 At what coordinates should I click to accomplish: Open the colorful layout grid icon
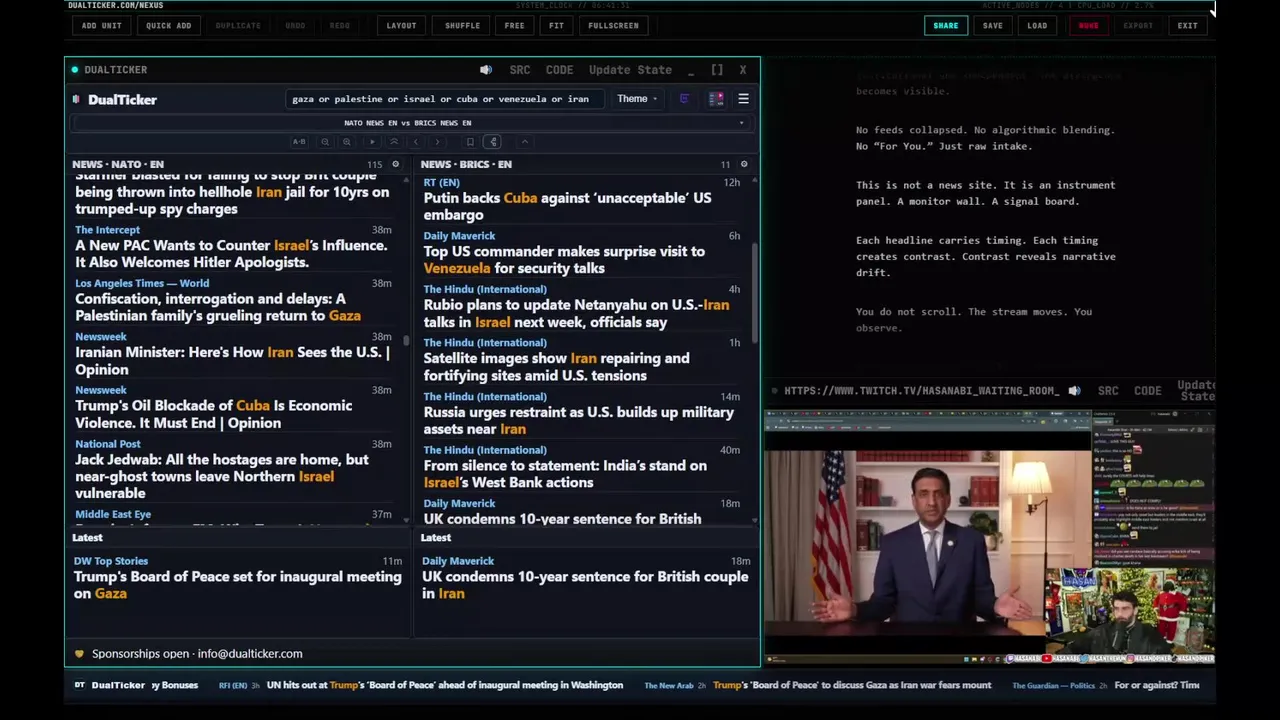pyautogui.click(x=716, y=99)
